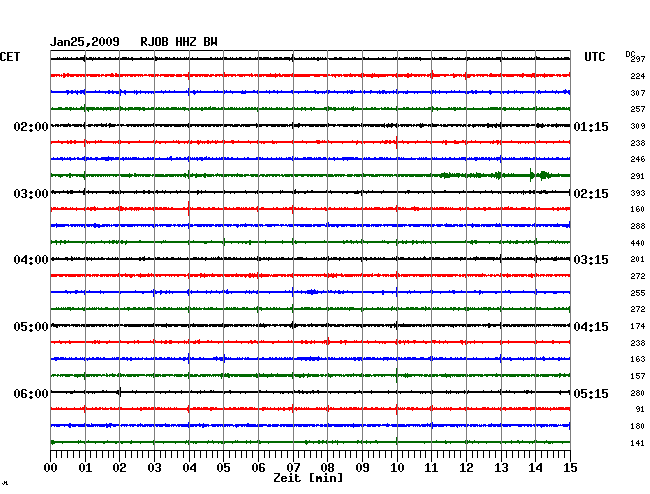Click the UTC time label "05:15"
Viewport: 650px width, 494px height.
pyautogui.click(x=591, y=393)
